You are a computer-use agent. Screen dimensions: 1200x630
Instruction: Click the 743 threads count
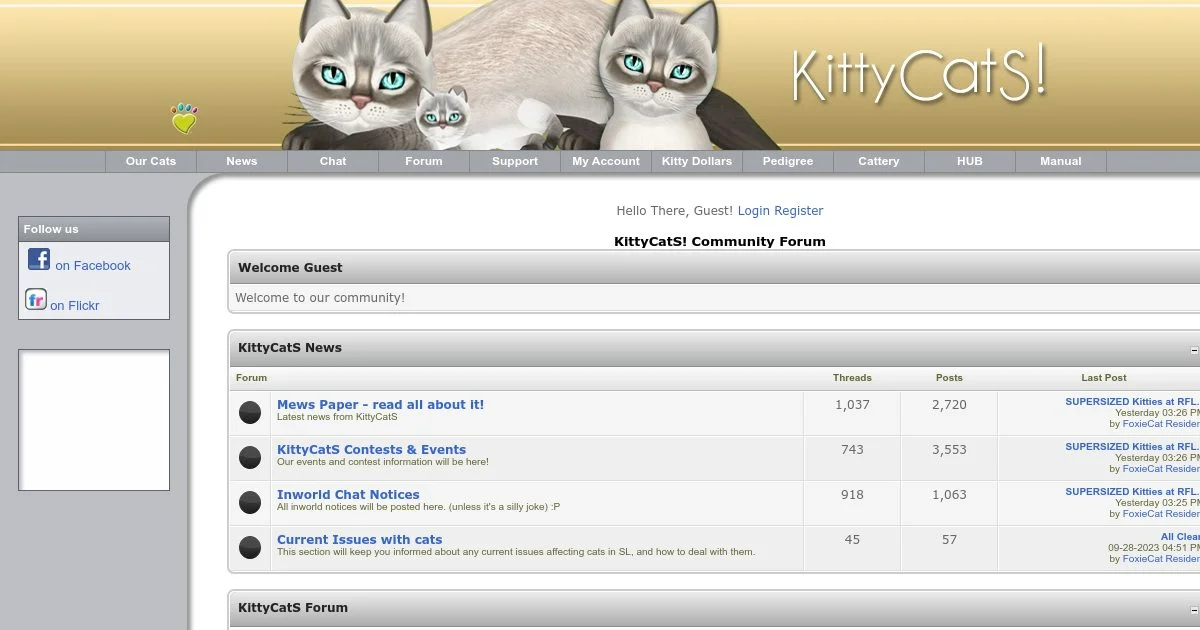point(852,450)
